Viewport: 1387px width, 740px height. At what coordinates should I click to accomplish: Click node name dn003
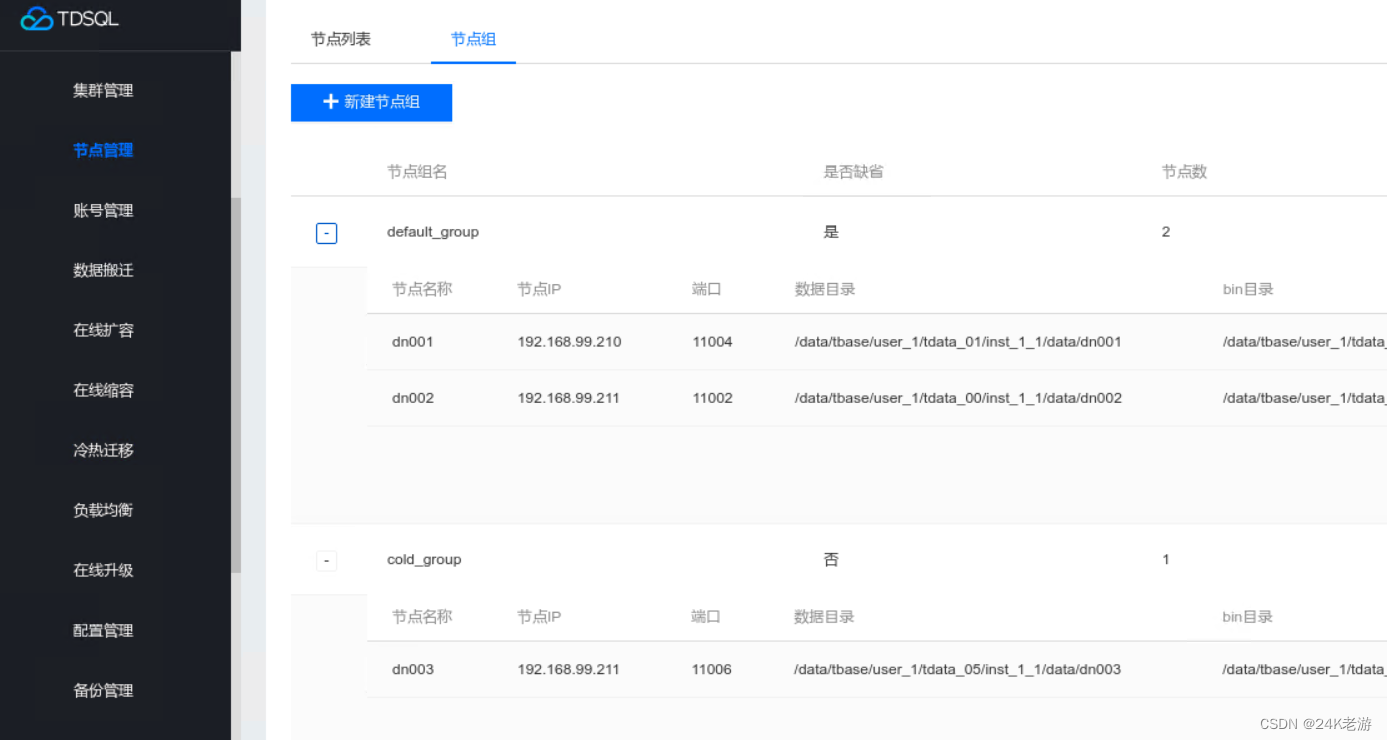point(413,670)
